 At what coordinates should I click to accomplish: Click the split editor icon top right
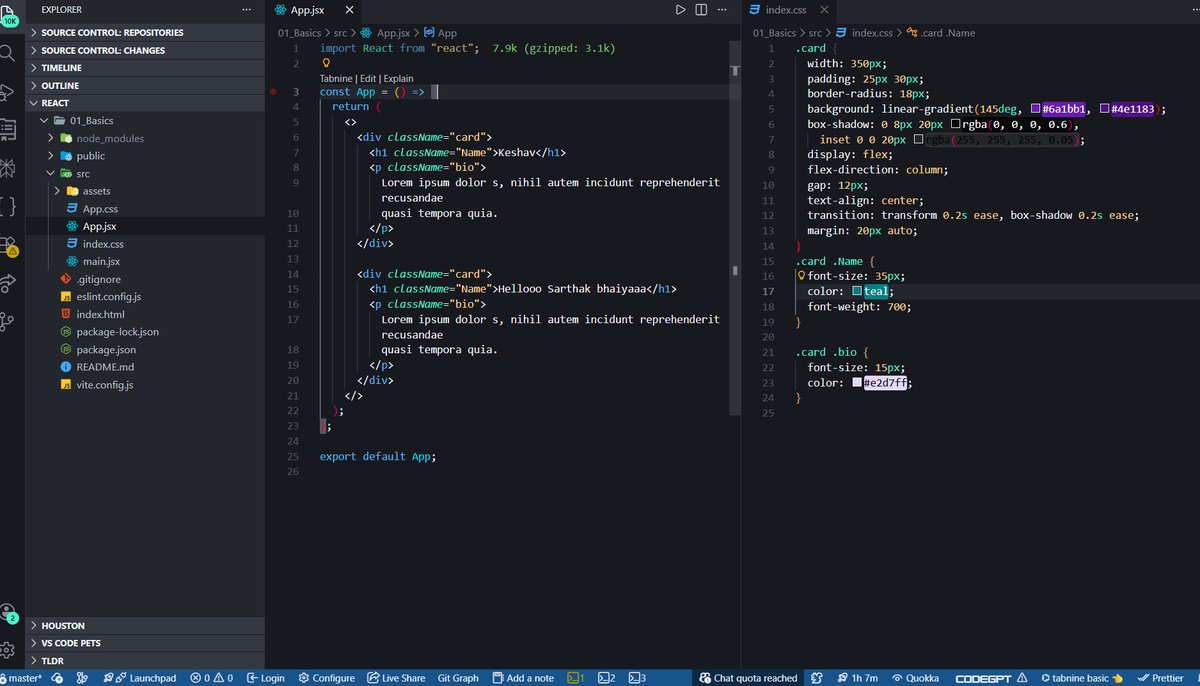700,9
